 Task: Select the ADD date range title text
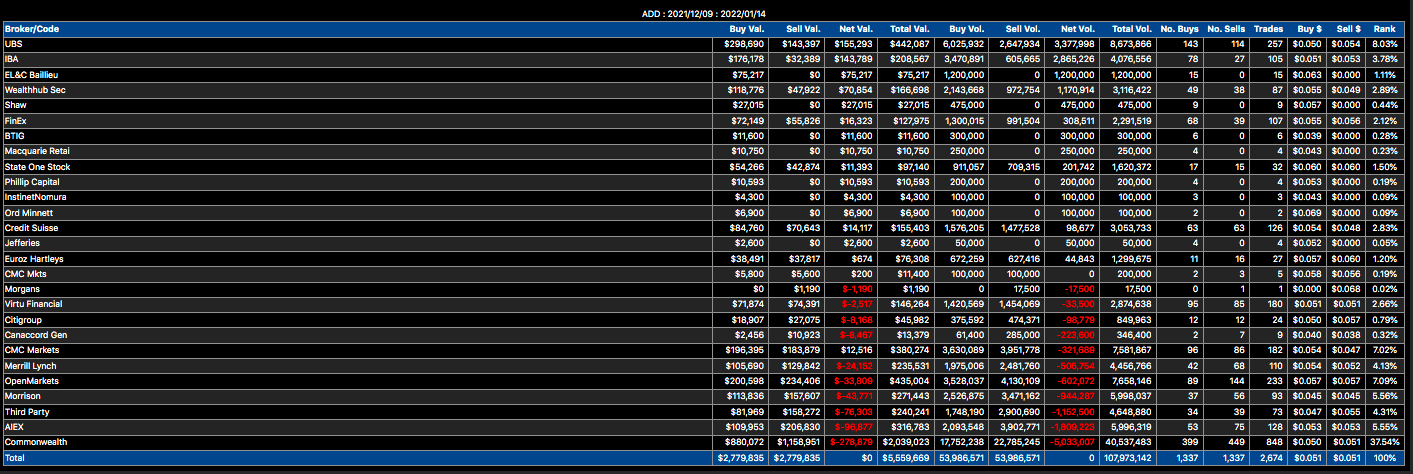point(706,14)
